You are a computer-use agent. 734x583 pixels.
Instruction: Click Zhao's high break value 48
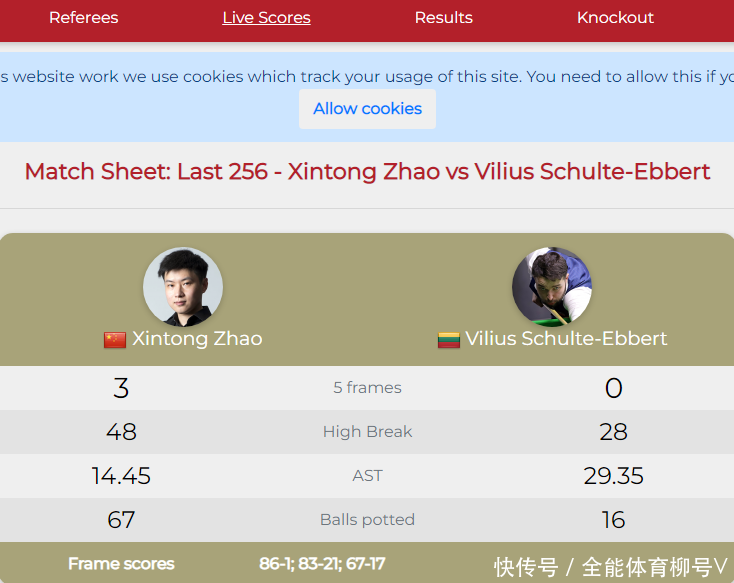pyautogui.click(x=121, y=432)
